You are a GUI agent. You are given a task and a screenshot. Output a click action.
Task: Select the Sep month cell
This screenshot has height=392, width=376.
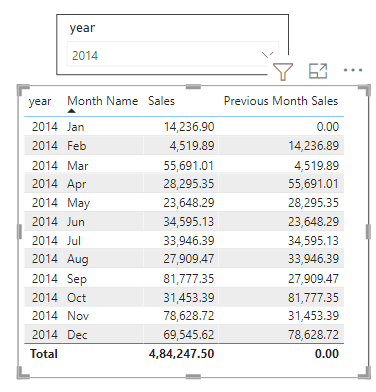point(77,279)
